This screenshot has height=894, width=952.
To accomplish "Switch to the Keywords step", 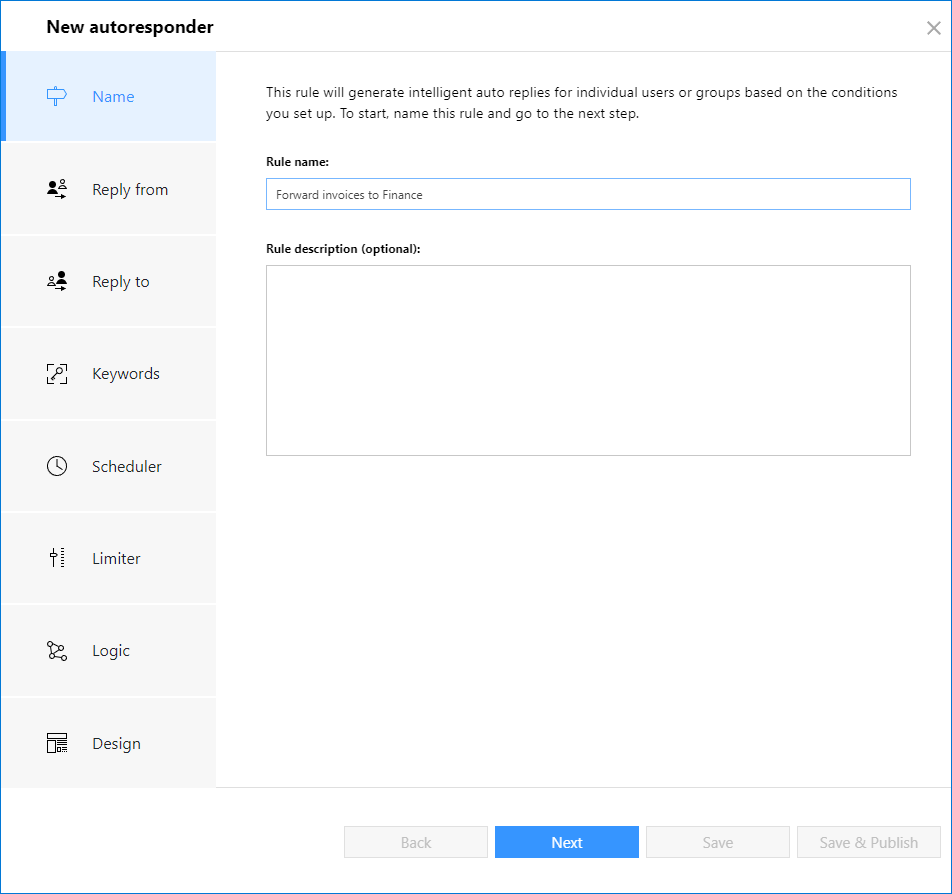I will [109, 374].
